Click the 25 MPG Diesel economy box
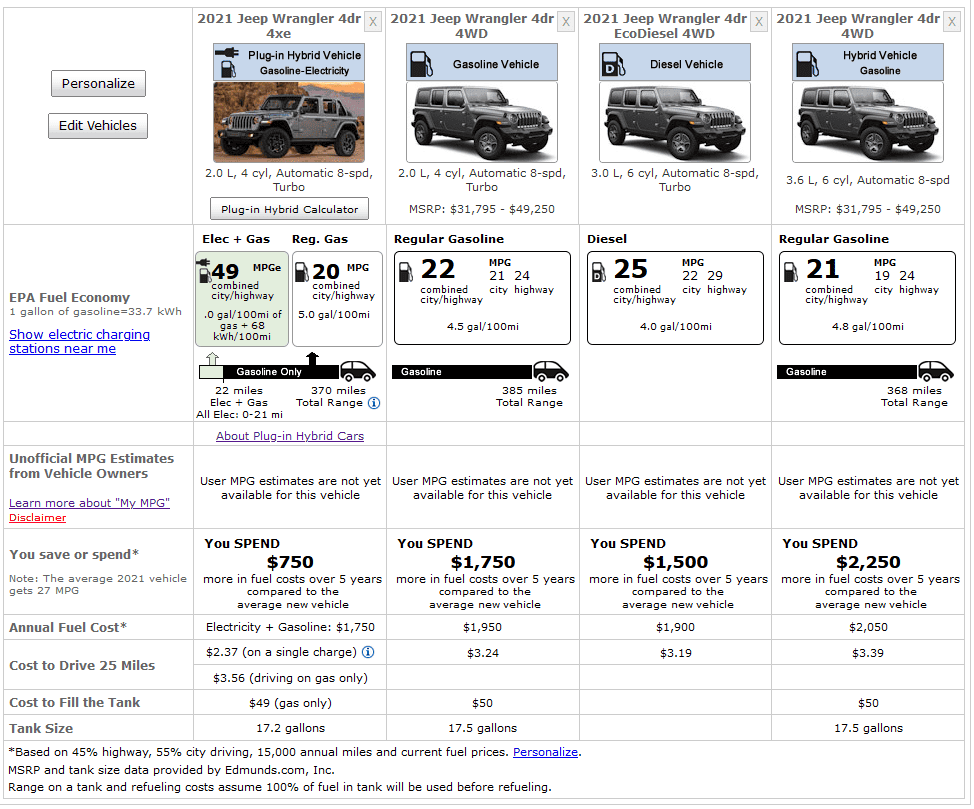Screen dimensions: 974x809 [x=675, y=298]
